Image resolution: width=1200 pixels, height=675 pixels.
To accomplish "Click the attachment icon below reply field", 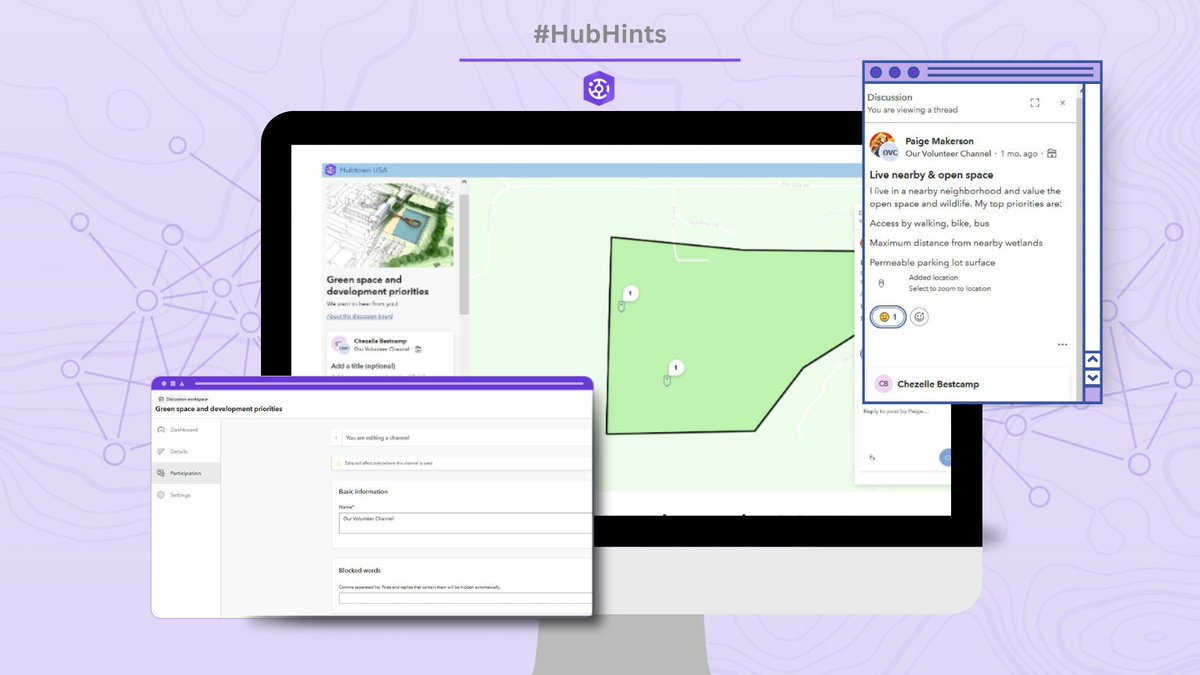I will [x=872, y=457].
